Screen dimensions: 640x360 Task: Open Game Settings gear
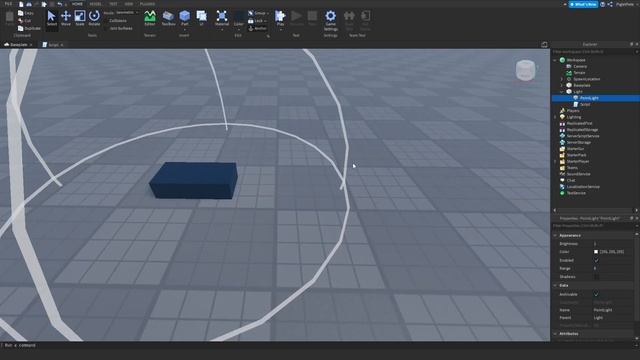(x=331, y=20)
